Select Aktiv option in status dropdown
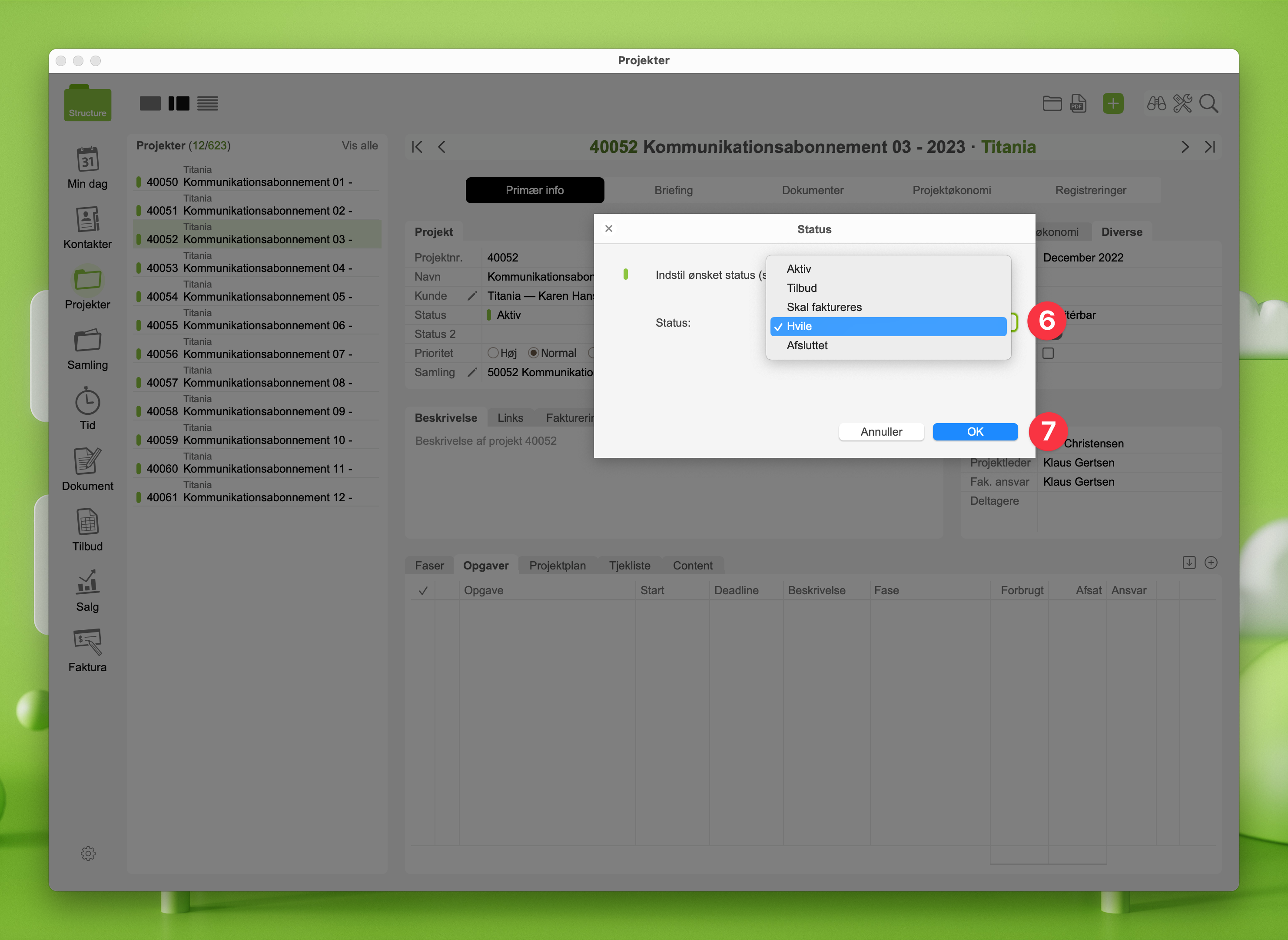 799,269
